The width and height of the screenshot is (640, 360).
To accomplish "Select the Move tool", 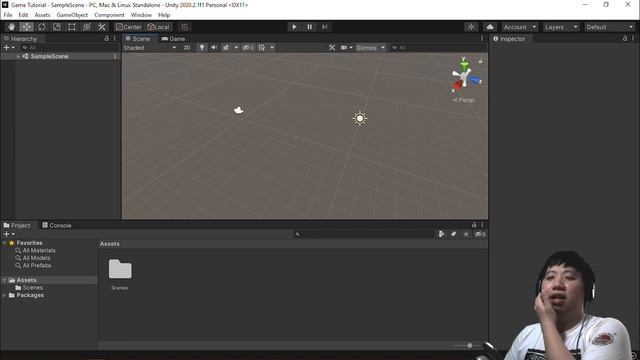I will tap(27, 27).
